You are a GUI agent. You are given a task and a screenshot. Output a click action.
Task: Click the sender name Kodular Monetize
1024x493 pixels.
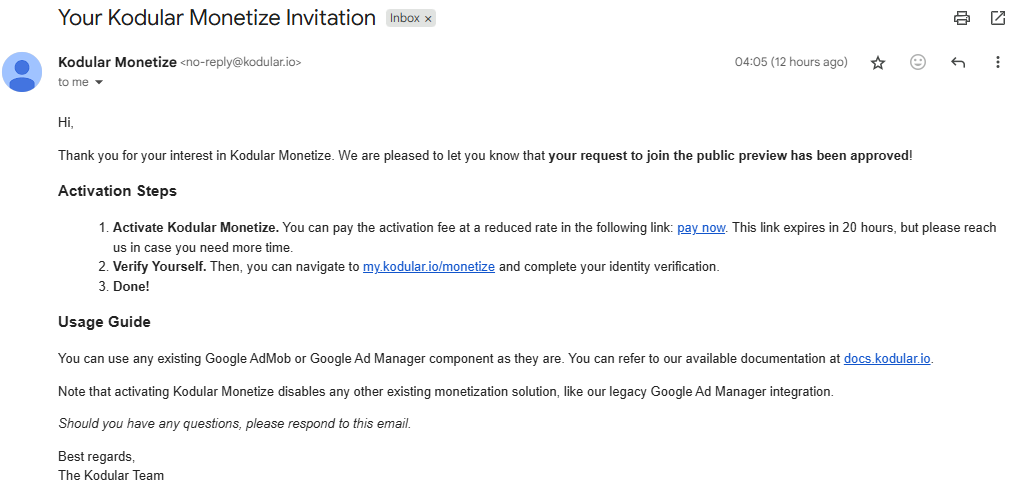[x=118, y=62]
